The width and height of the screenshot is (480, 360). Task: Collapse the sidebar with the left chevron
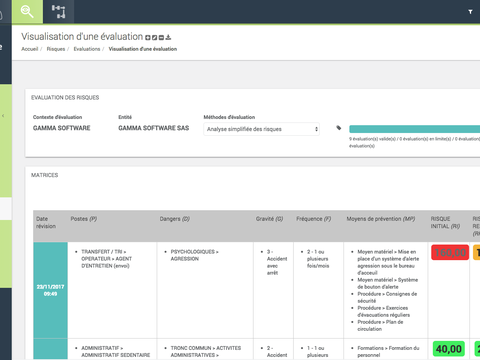3,116
